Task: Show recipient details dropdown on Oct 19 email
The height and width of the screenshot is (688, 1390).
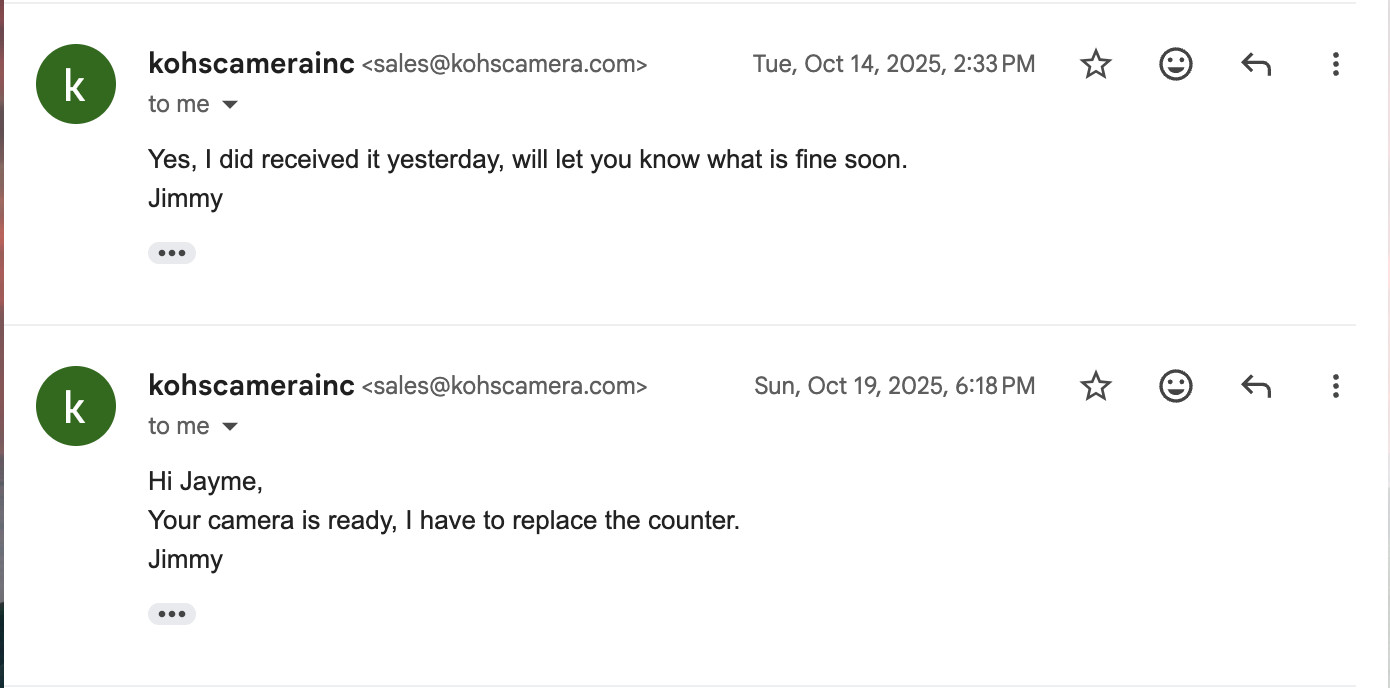Action: pos(230,427)
